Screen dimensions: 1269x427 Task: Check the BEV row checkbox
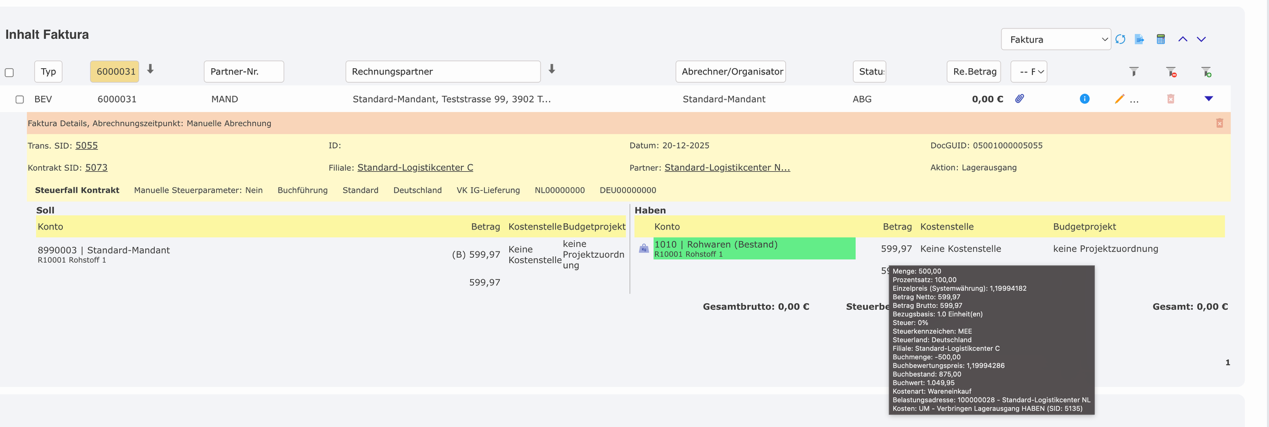(x=19, y=100)
